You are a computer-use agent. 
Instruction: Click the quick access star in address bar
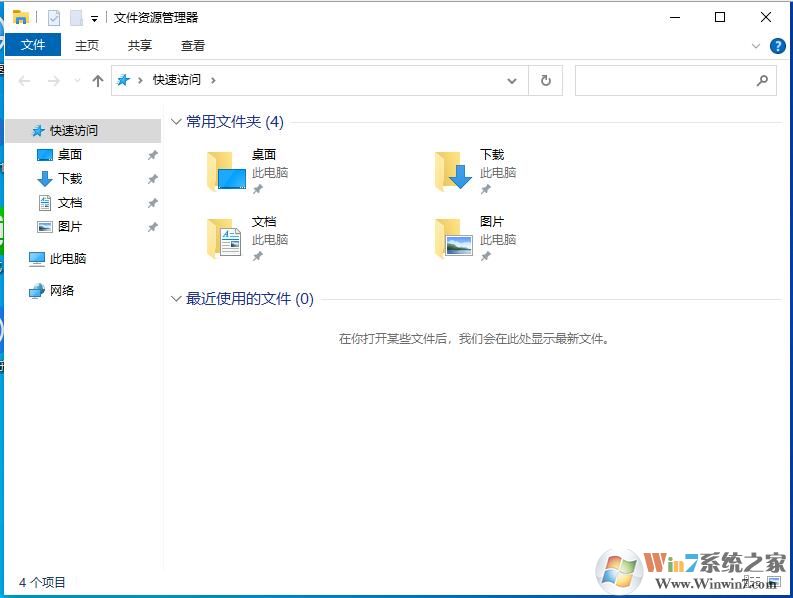[123, 80]
